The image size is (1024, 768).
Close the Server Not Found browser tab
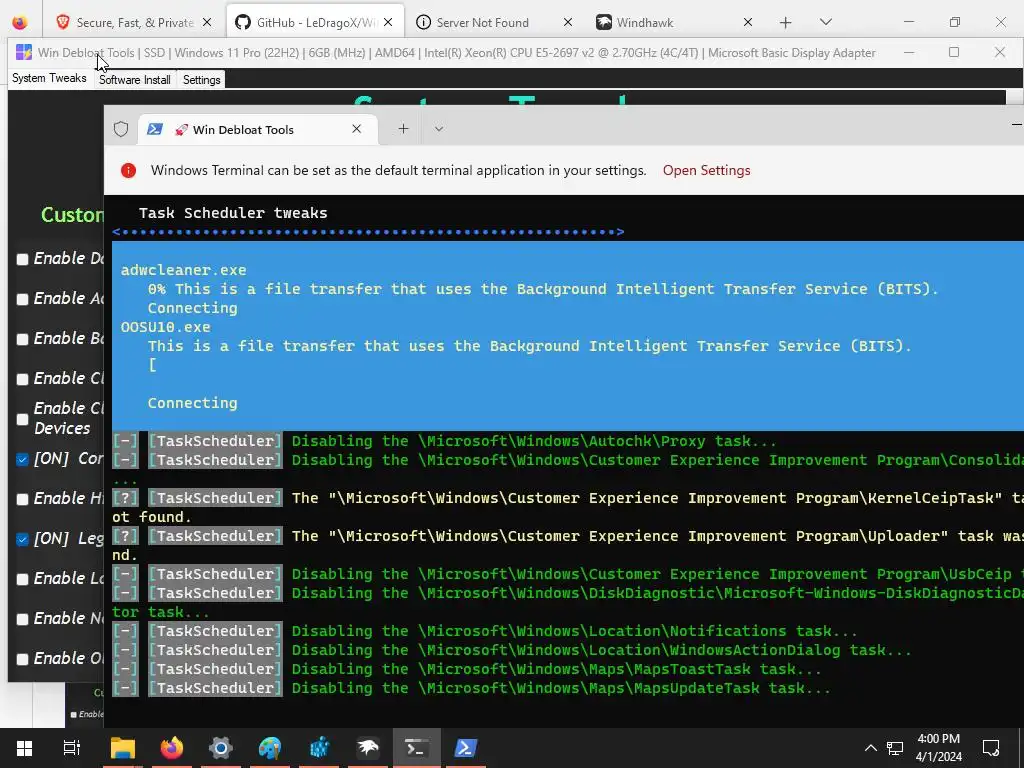568,22
